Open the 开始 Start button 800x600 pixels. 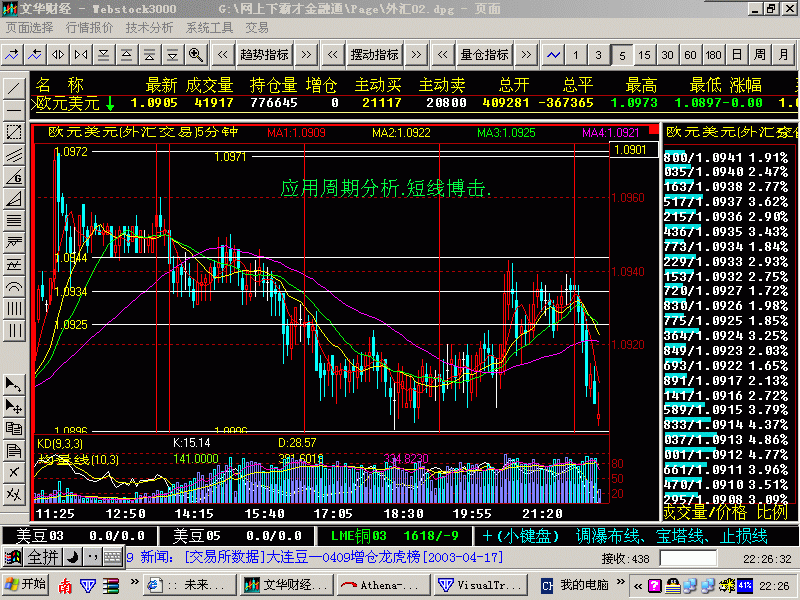coord(25,585)
